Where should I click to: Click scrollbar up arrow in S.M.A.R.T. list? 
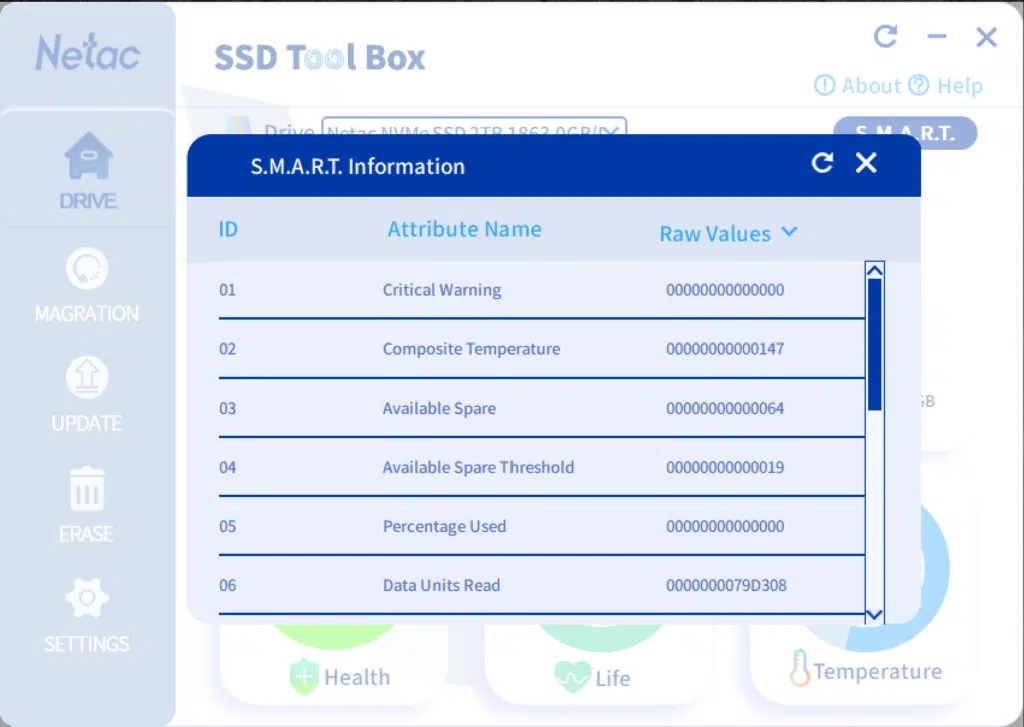(874, 270)
